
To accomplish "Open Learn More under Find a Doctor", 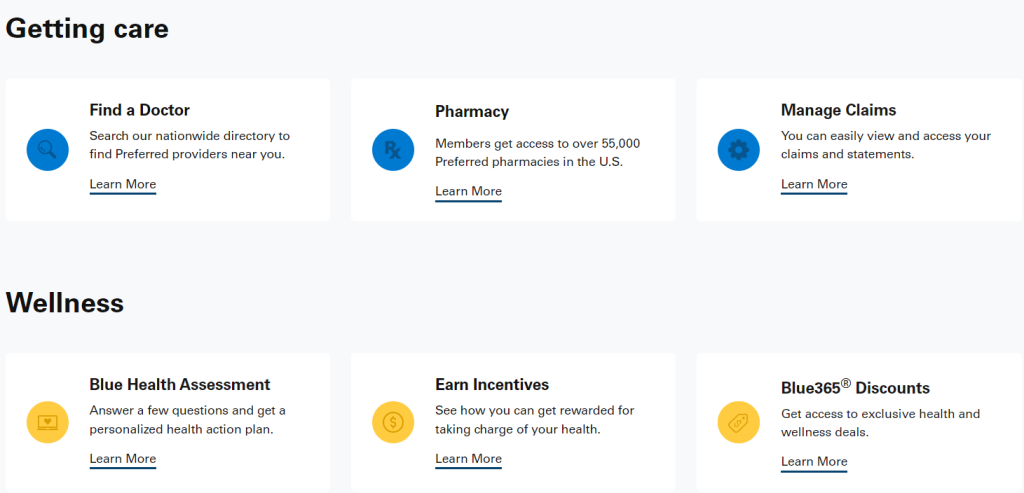I will click(x=123, y=185).
